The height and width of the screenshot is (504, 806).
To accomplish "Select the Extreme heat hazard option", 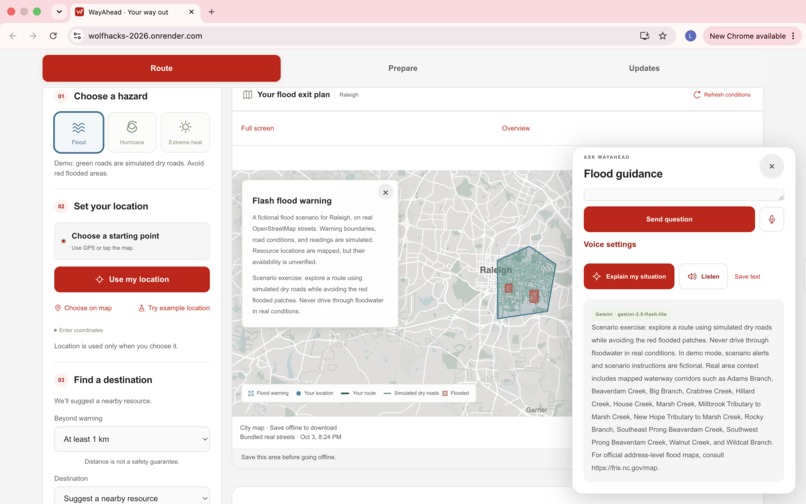I will (185, 133).
